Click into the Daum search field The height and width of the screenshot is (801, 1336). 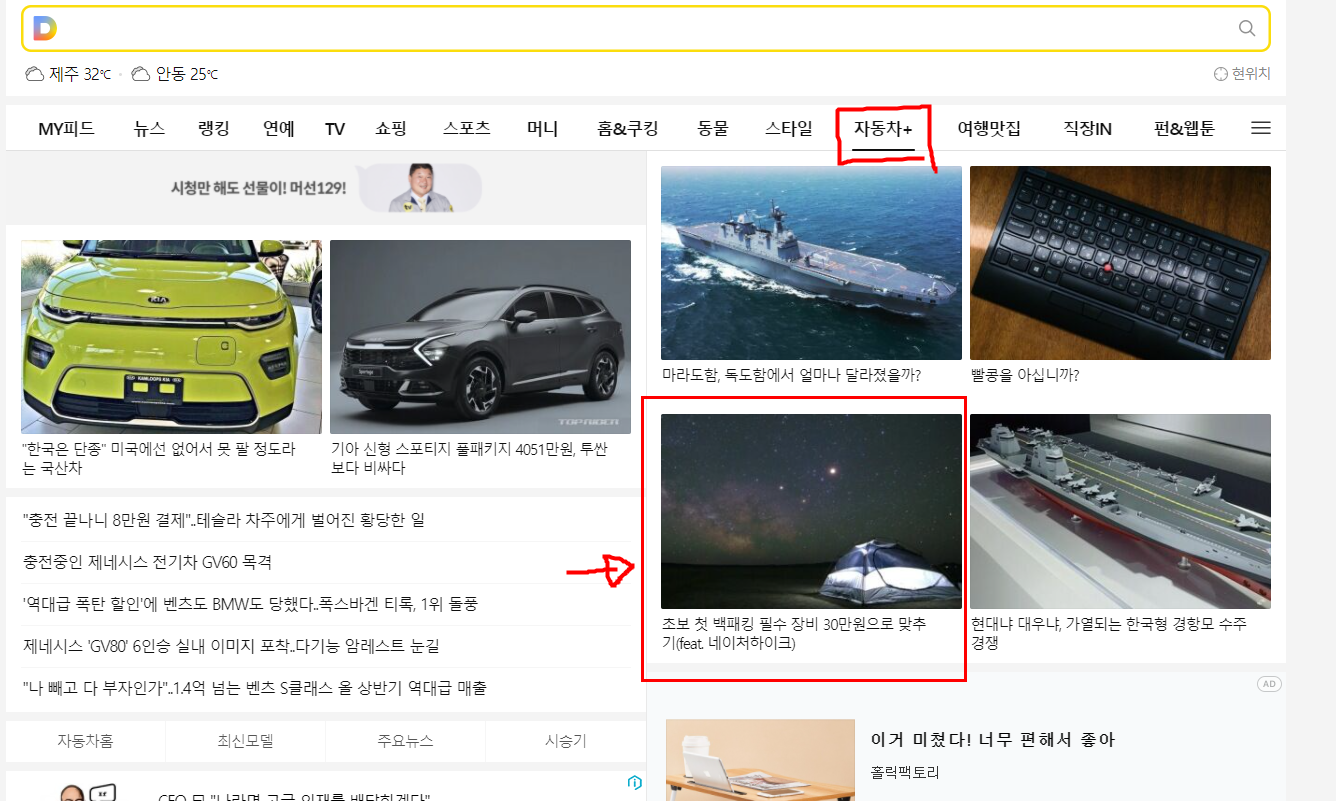coord(646,28)
